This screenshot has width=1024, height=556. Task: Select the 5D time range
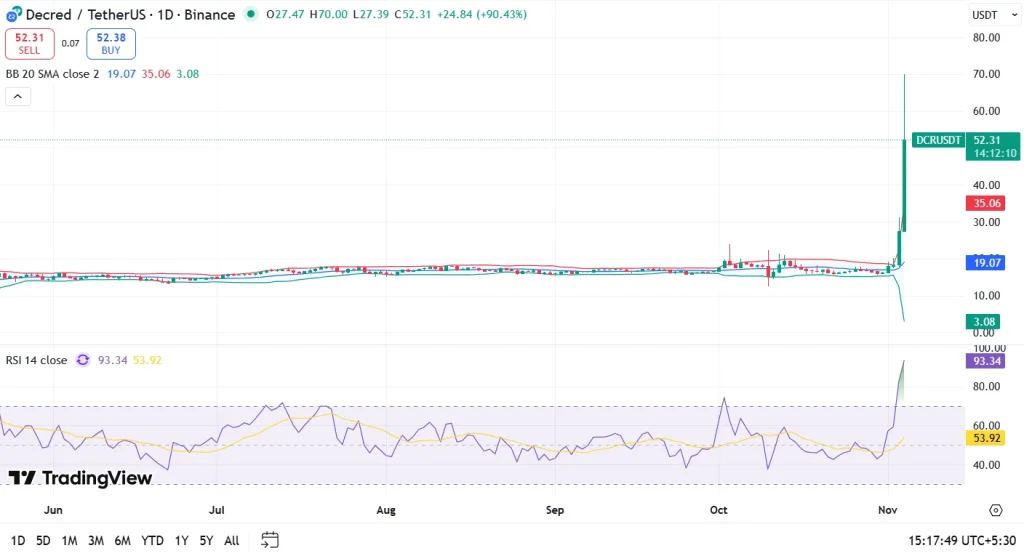tap(43, 540)
